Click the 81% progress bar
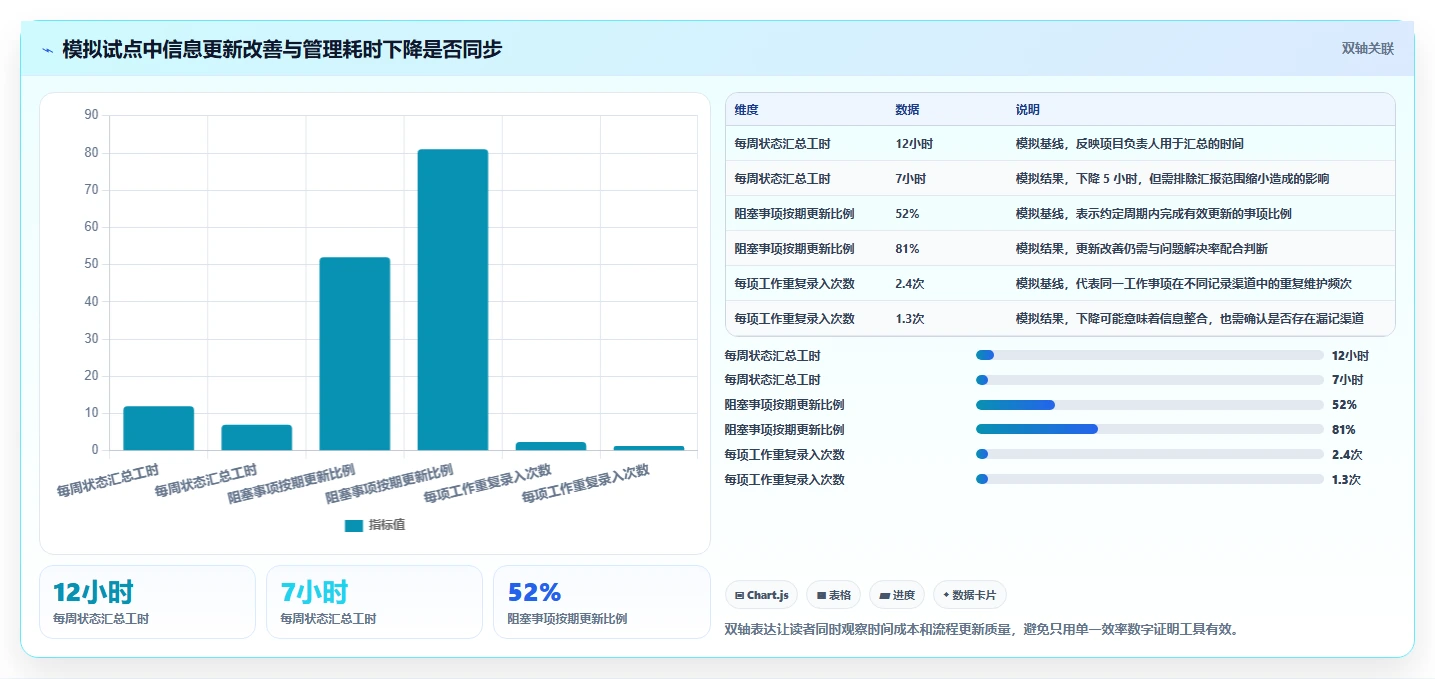 (1150, 430)
